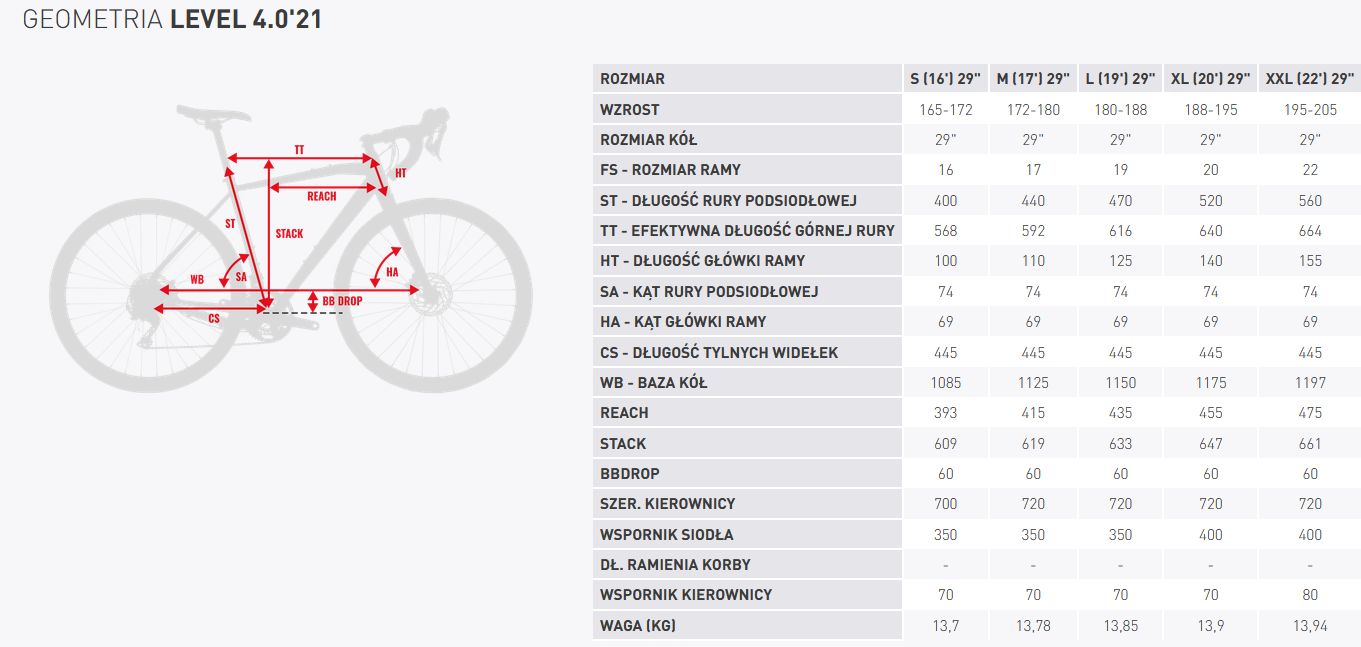The image size is (1361, 647).
Task: Click the CS label under rear wheel
Action: click(214, 318)
